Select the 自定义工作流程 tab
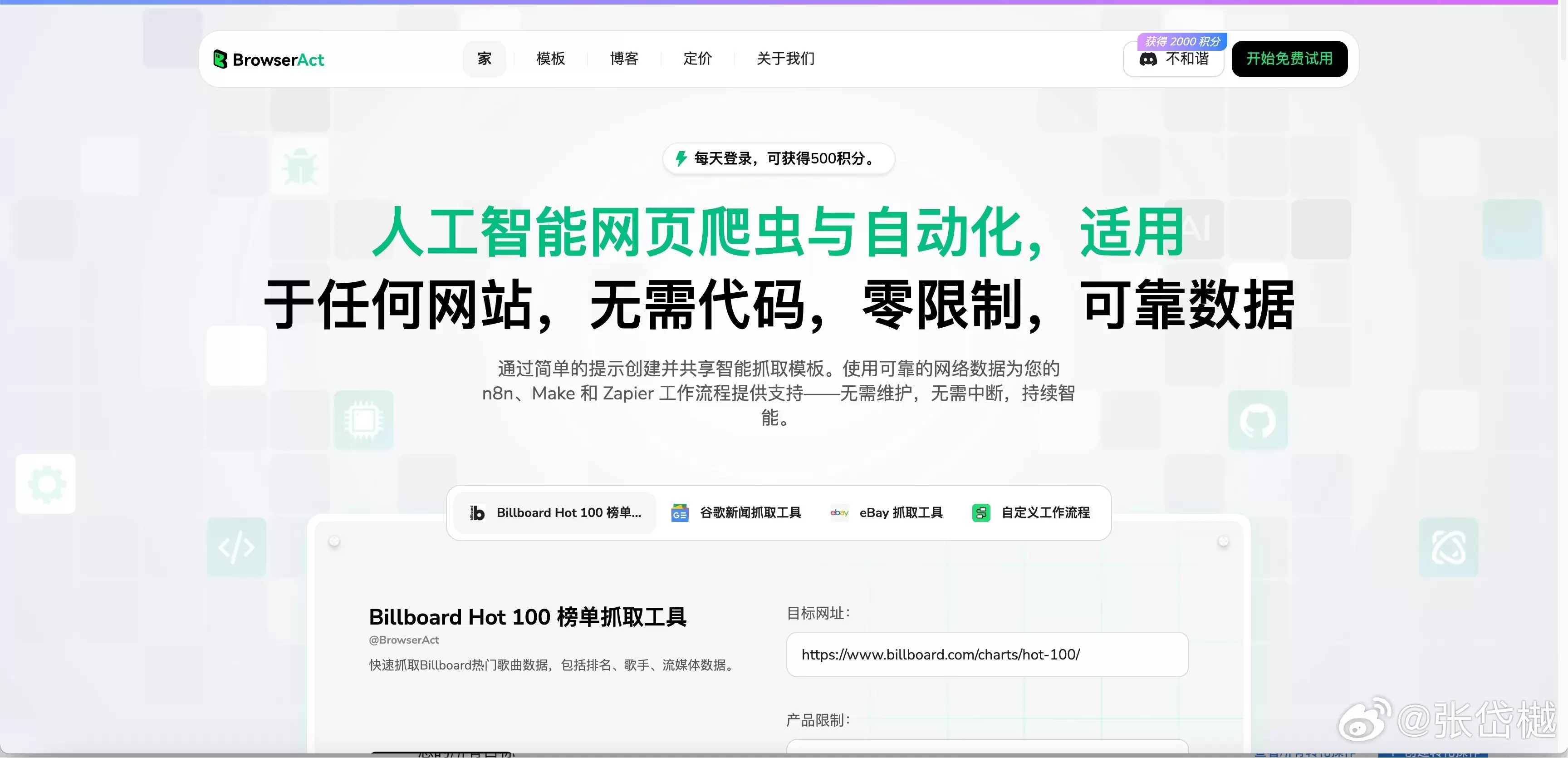 point(1031,512)
